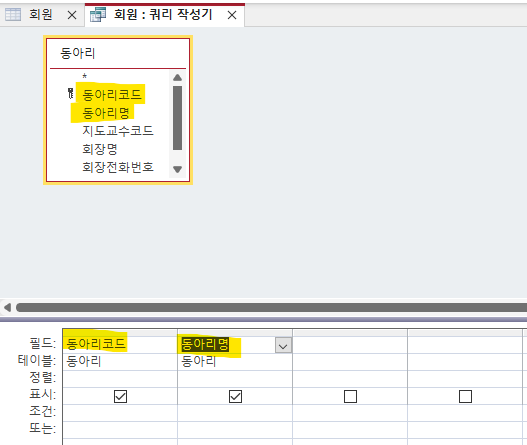Click the 조건 criteria cell for 동아리명
527x445 pixels.
(x=235, y=413)
